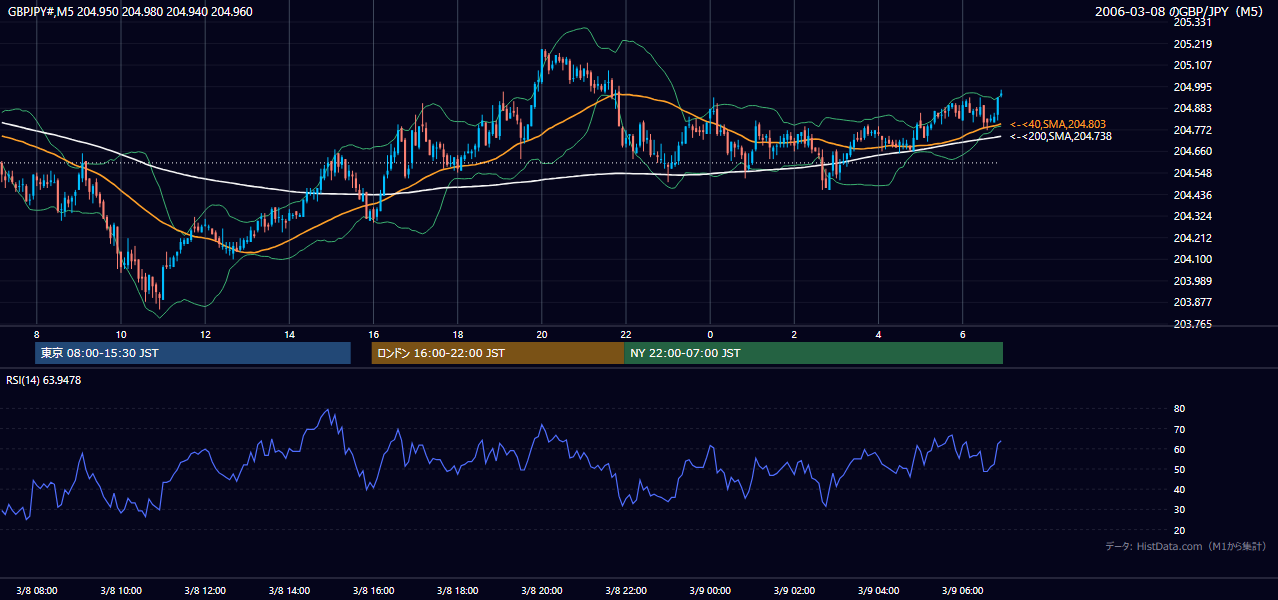Image resolution: width=1278 pixels, height=600 pixels.
Task: Click hour label 10 under price chart
Action: [x=121, y=334]
